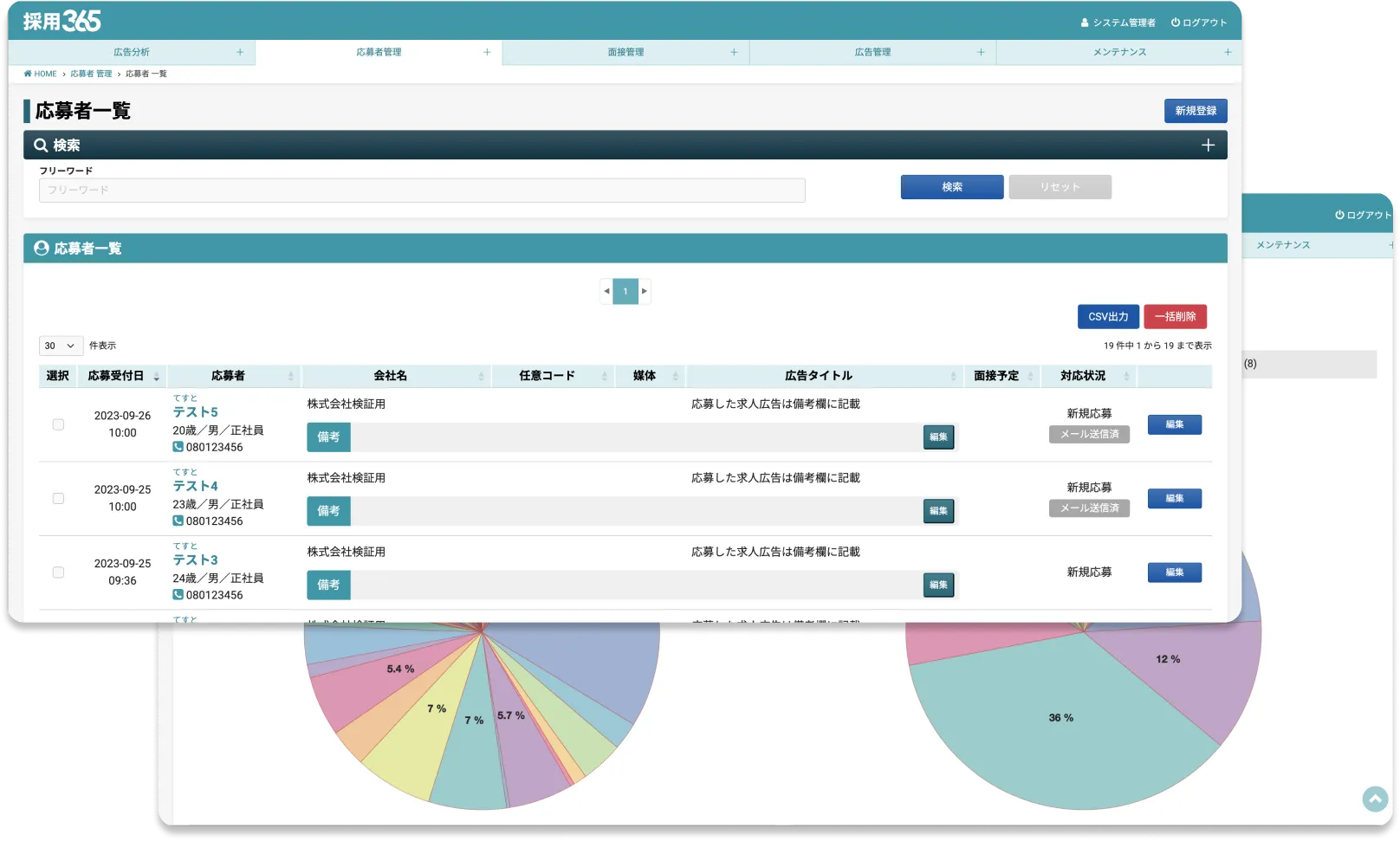Click 応募者 管理 breadcrumb link
The width and height of the screenshot is (1400, 841).
(91, 74)
